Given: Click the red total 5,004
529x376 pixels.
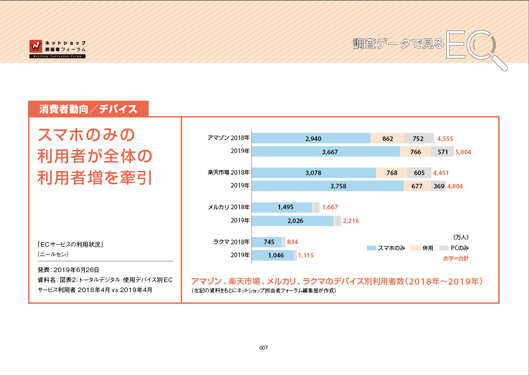Looking at the screenshot, I should pos(463,152).
